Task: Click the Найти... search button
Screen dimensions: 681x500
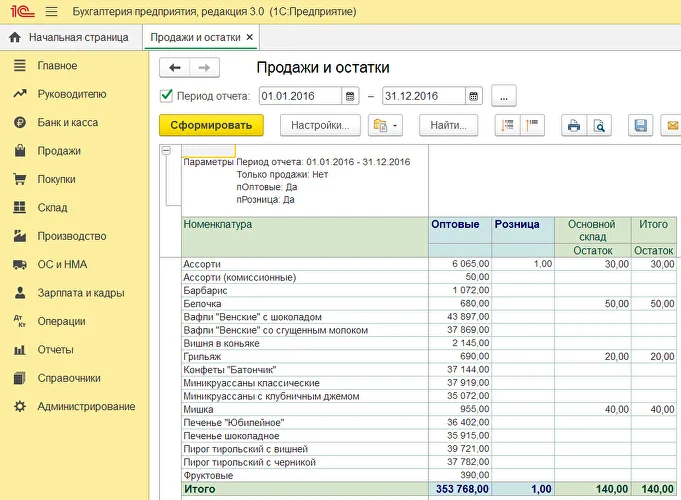Action: coord(448,125)
